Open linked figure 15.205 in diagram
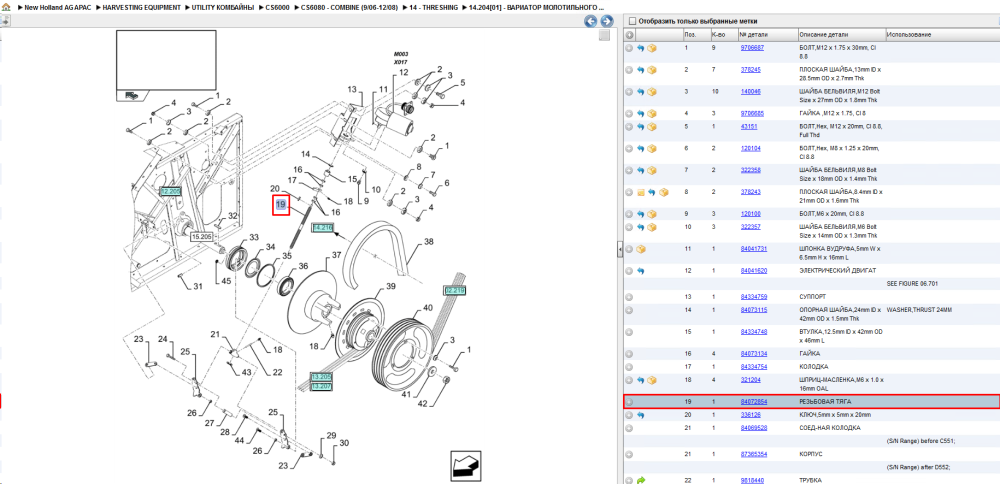Viewport: 1000px width, 484px height. tap(201, 237)
